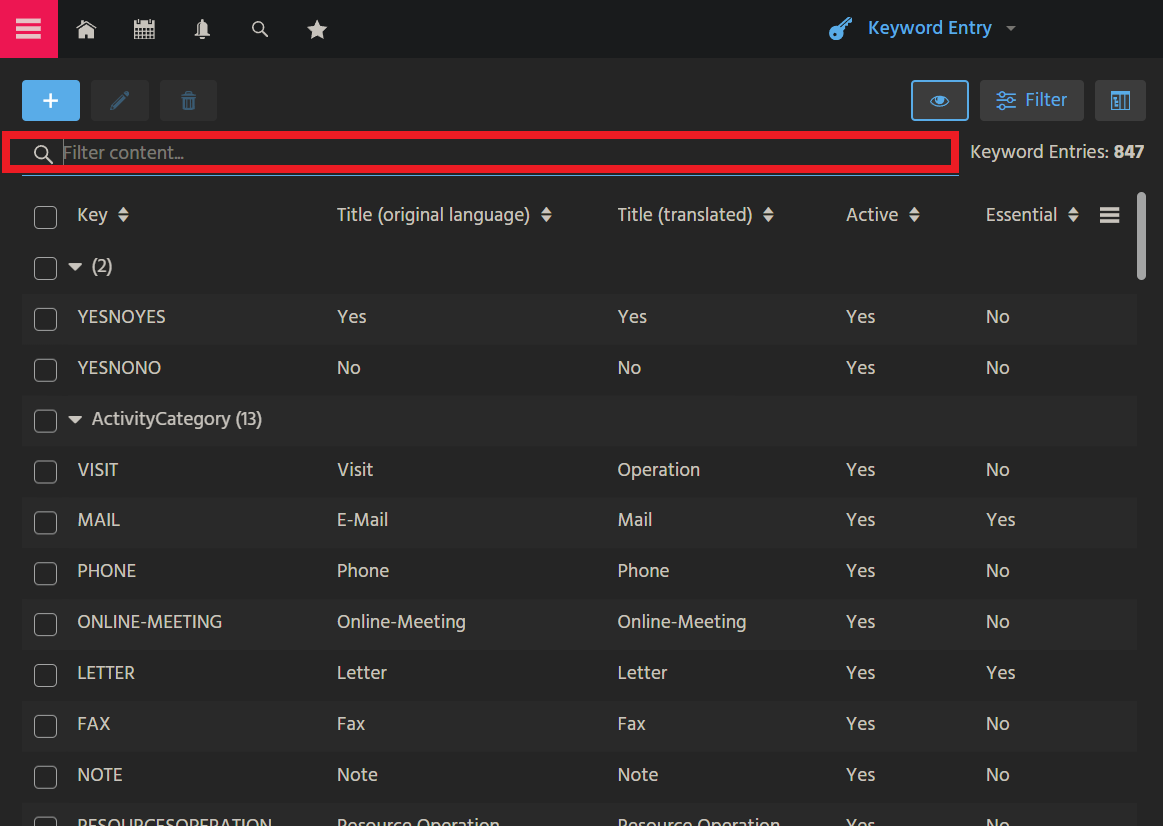The width and height of the screenshot is (1163, 826).
Task: Go to the home page icon
Action: (87, 30)
